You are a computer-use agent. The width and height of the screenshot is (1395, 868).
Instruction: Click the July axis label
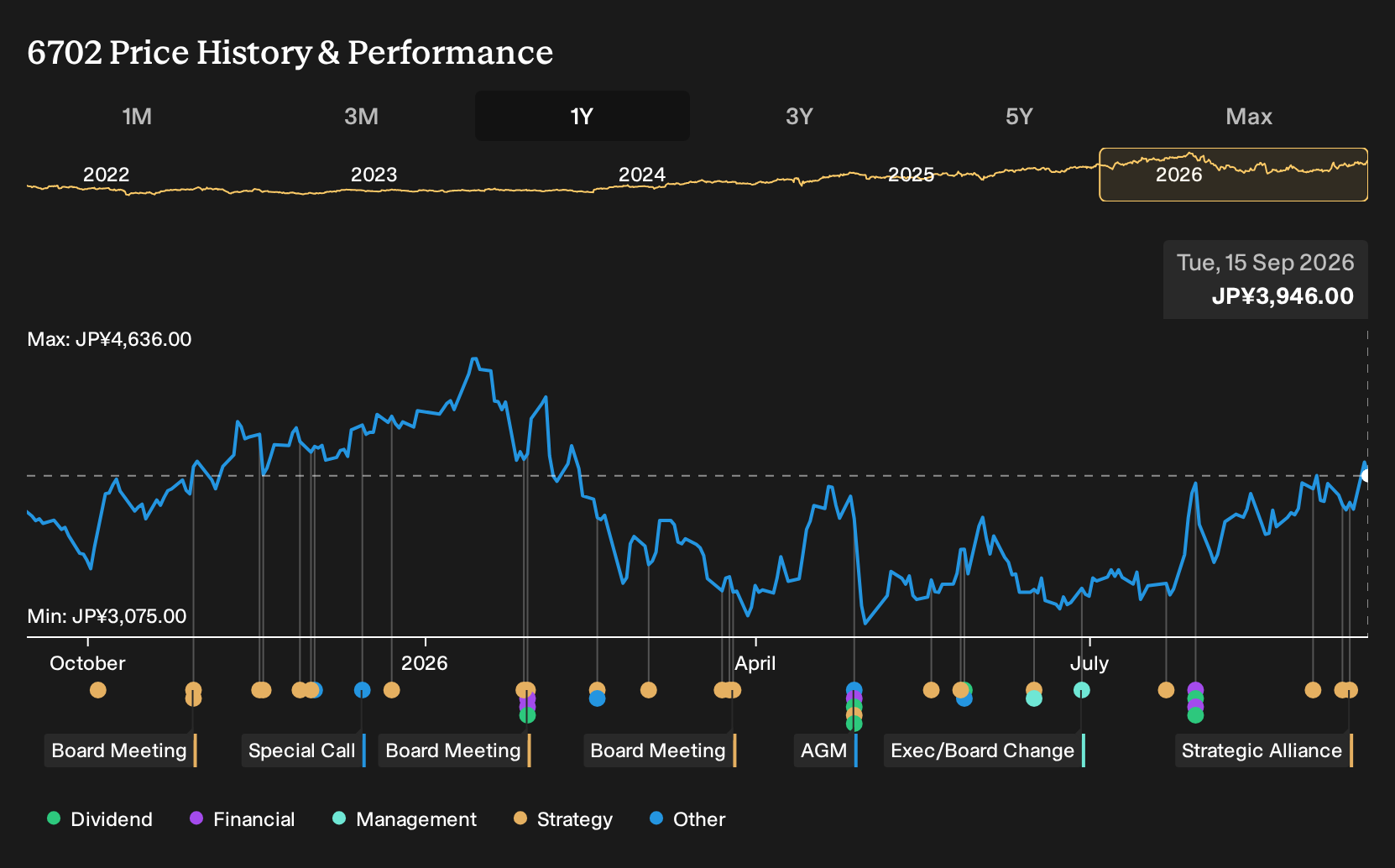click(1089, 663)
